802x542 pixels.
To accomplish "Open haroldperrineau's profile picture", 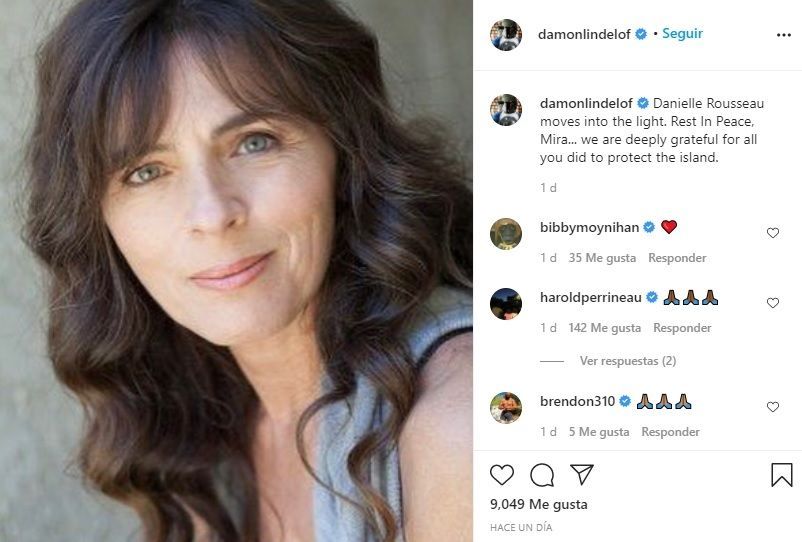I will 506,303.
